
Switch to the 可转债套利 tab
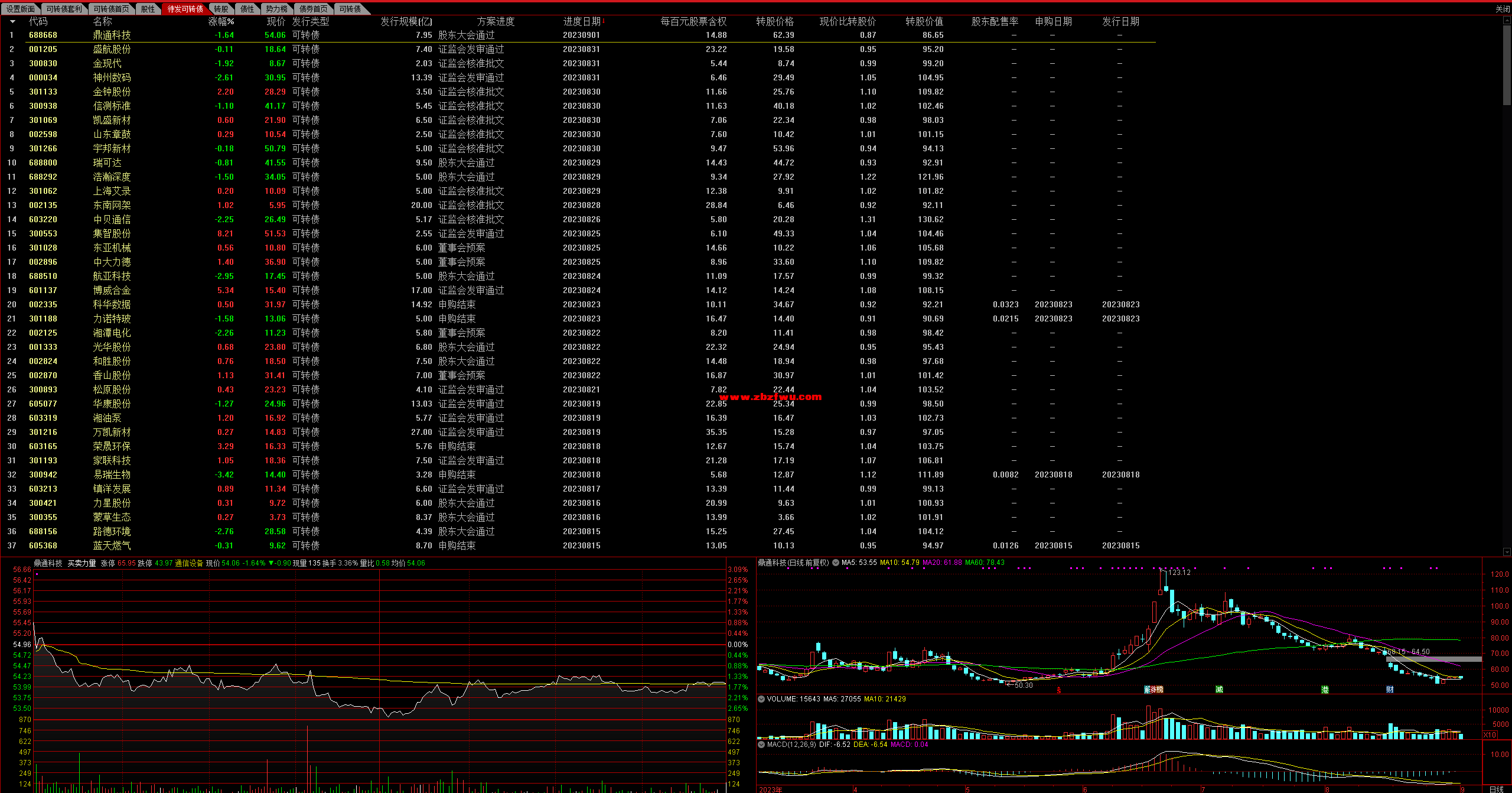click(x=64, y=9)
